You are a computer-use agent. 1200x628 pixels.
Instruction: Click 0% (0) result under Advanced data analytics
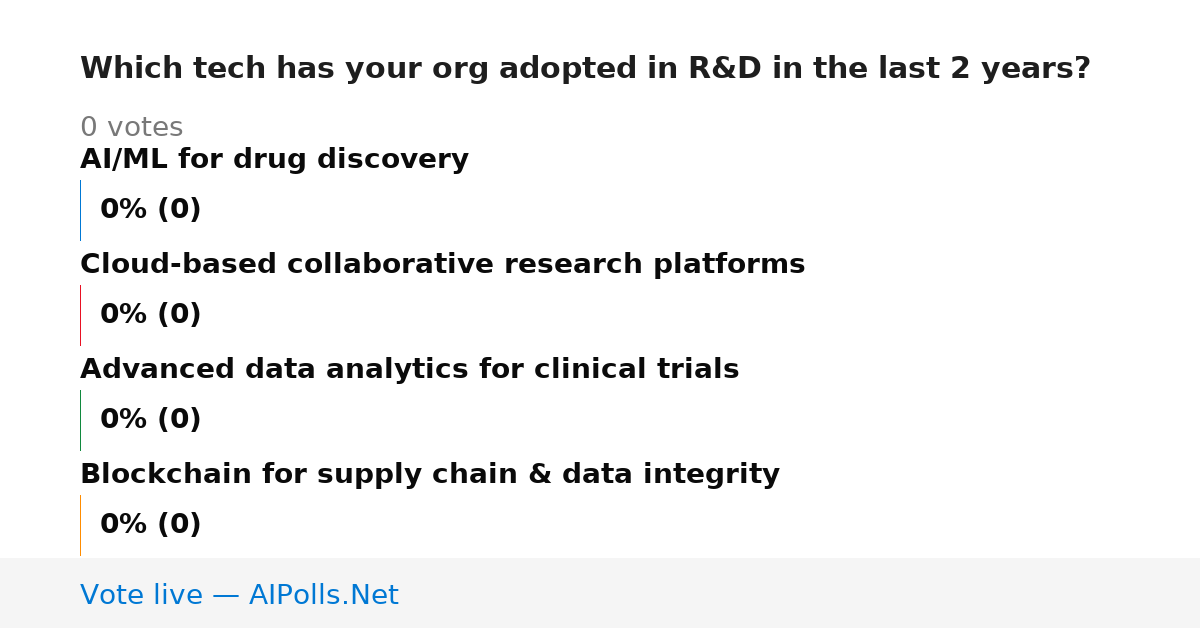(x=150, y=420)
